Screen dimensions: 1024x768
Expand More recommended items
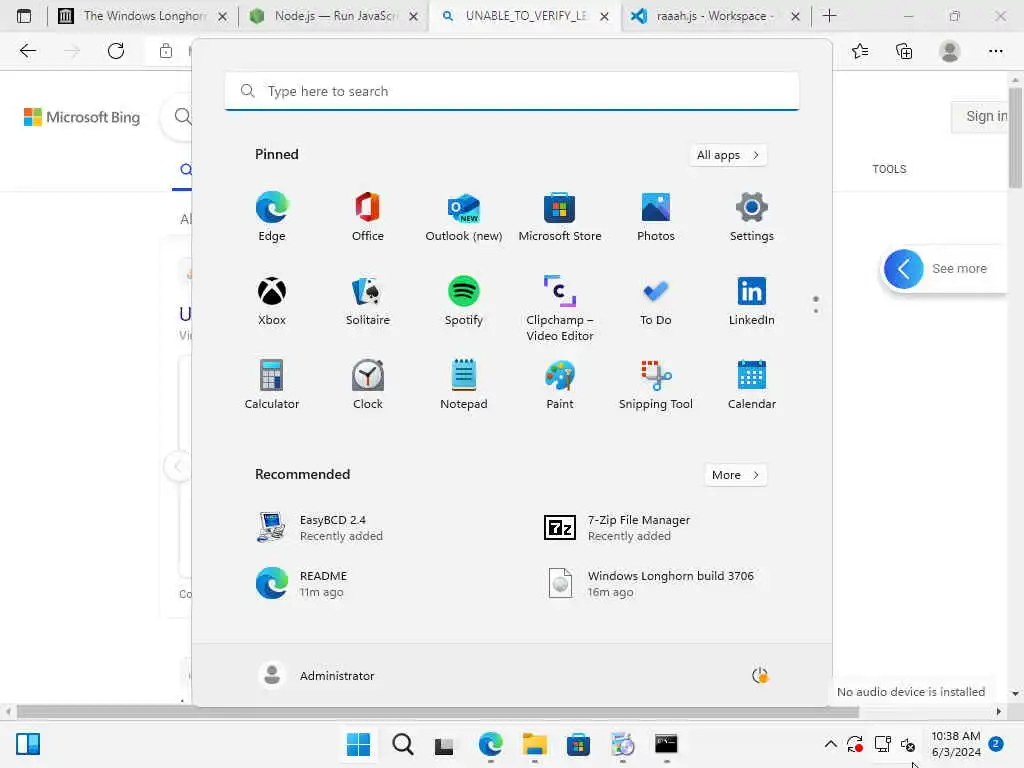click(735, 475)
